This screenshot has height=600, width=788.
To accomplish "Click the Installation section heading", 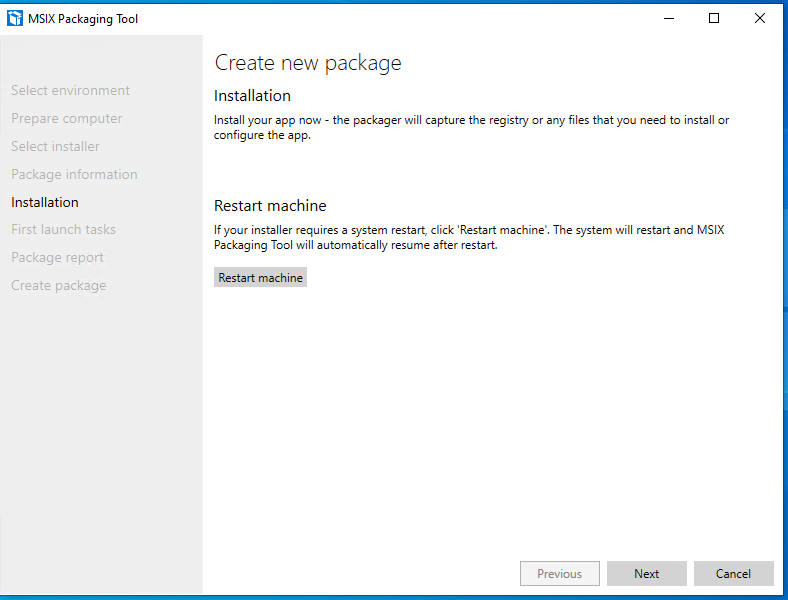I will coord(252,95).
